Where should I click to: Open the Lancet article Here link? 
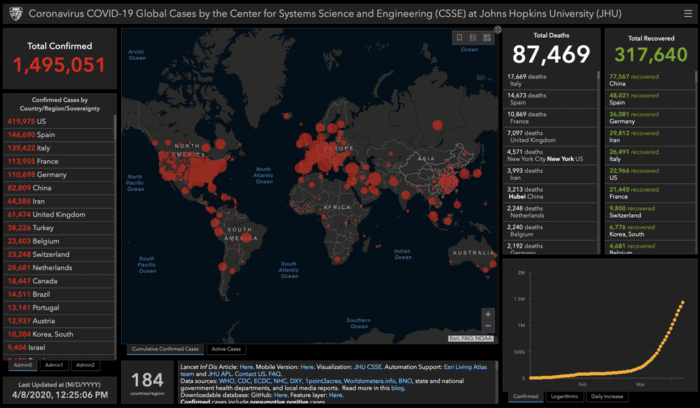click(246, 367)
